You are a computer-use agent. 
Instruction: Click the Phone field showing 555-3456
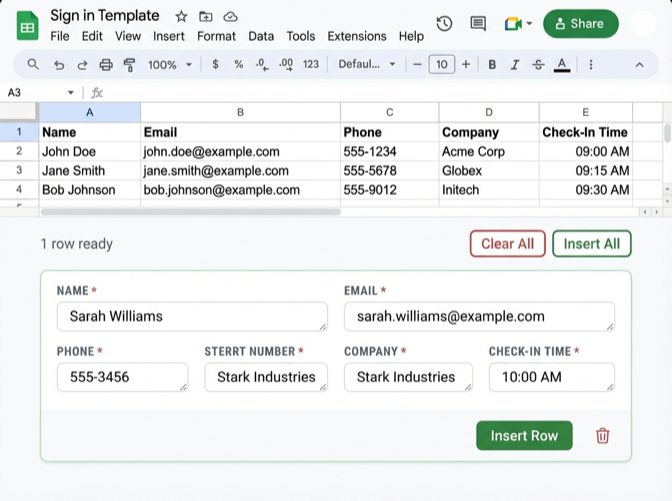coord(122,377)
